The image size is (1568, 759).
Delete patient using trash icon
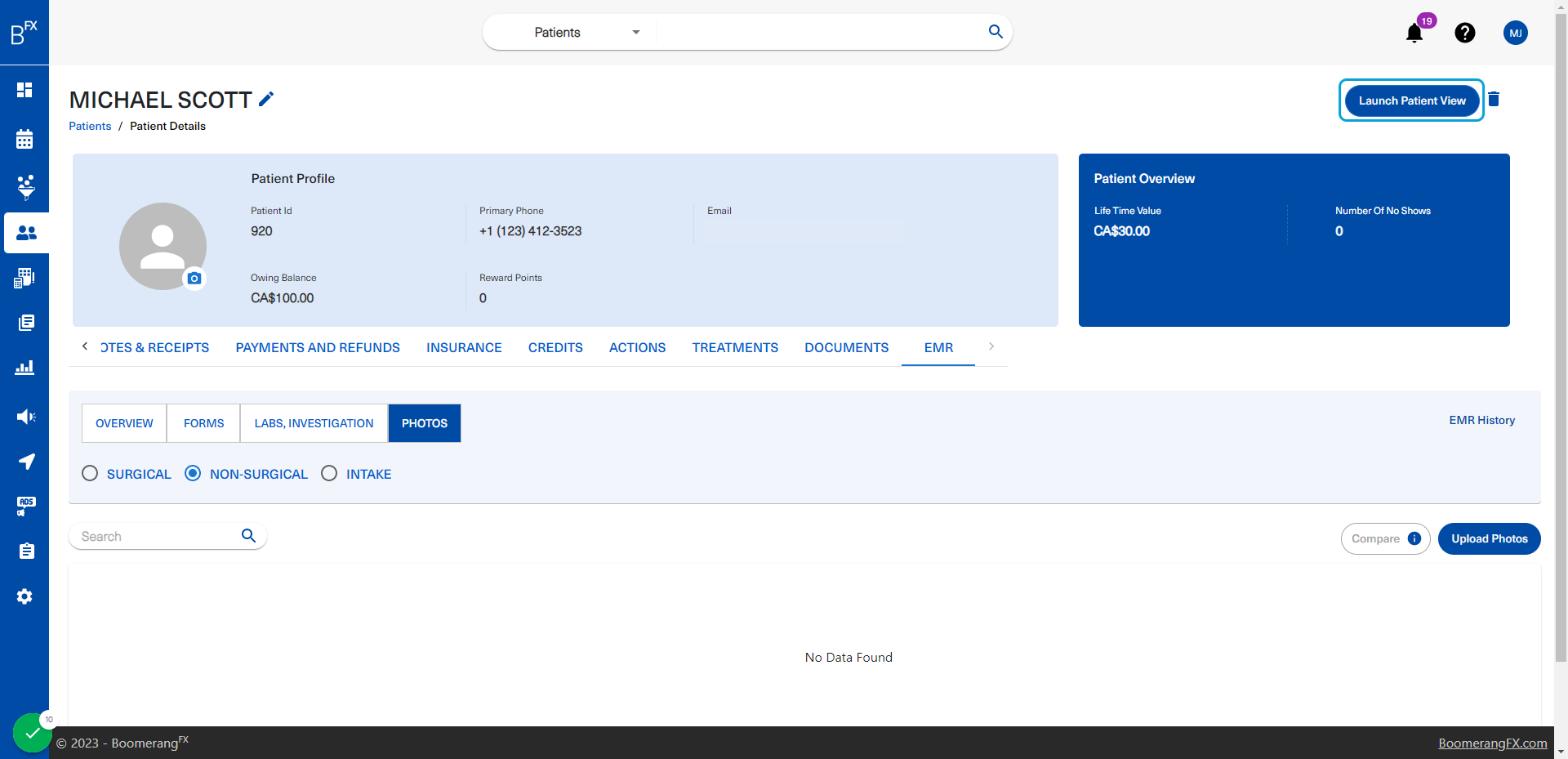coord(1494,99)
